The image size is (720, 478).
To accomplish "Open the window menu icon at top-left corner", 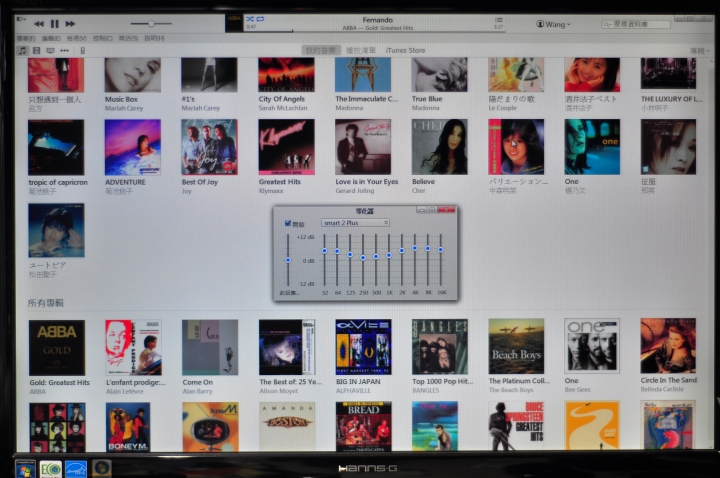I will (21, 19).
